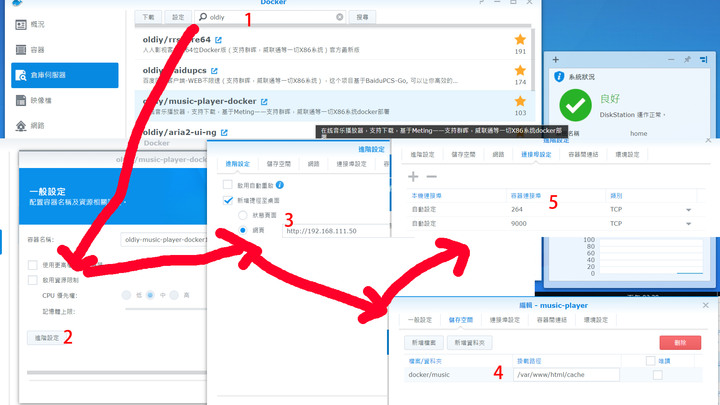Click the 新增檔案 add file button
This screenshot has height=405, width=720.
pos(423,343)
